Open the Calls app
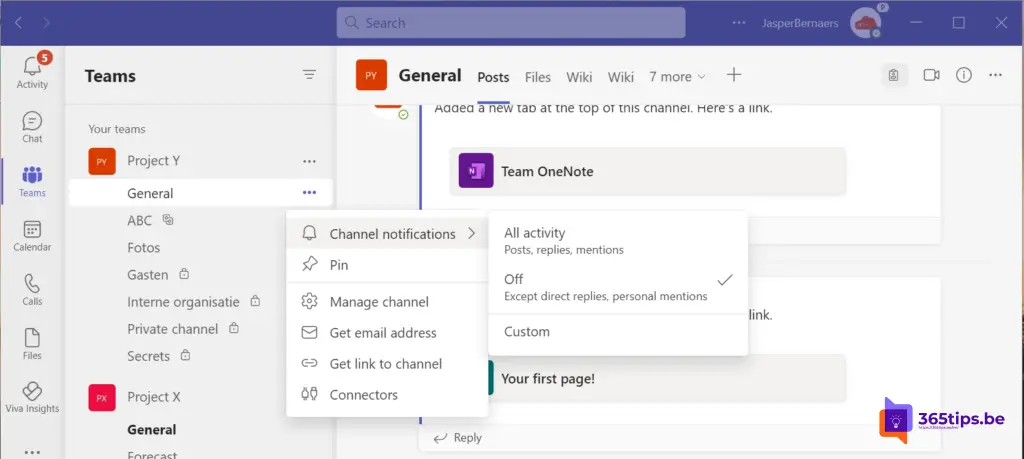Image resolution: width=1024 pixels, height=459 pixels. click(32, 290)
